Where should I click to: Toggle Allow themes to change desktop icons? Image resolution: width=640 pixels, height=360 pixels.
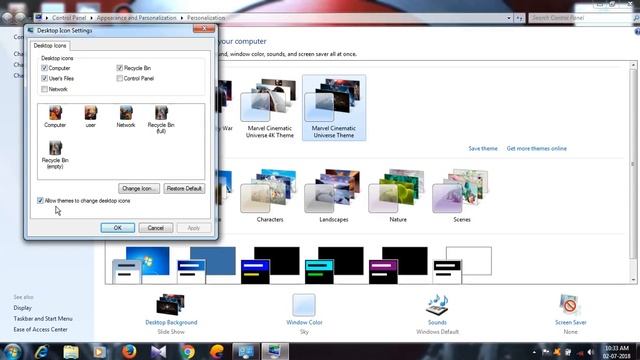point(40,200)
